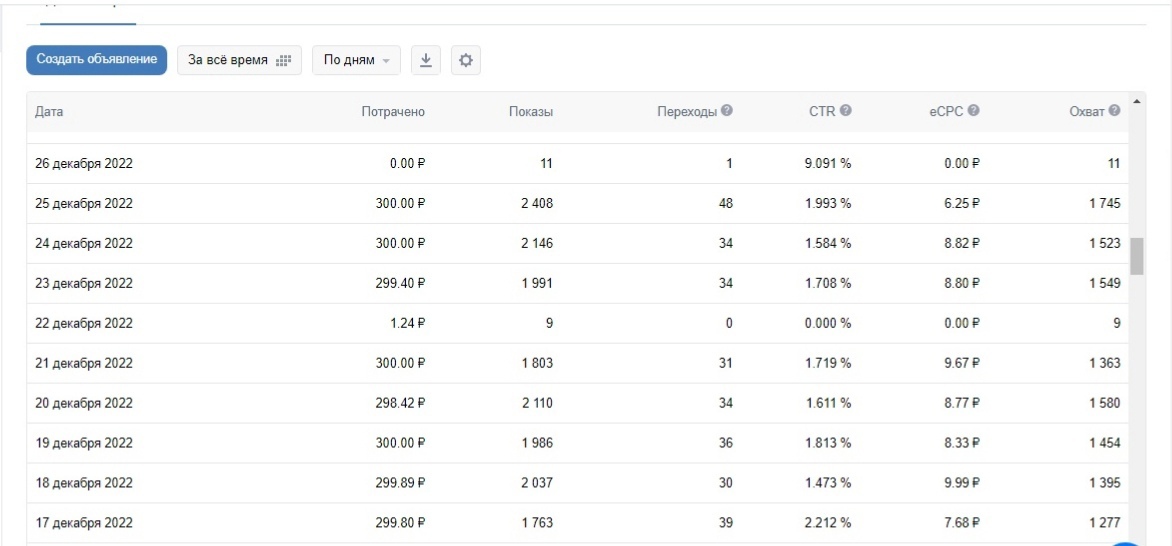
Task: Click the 1 363 reach value
Action: (x=1105, y=364)
